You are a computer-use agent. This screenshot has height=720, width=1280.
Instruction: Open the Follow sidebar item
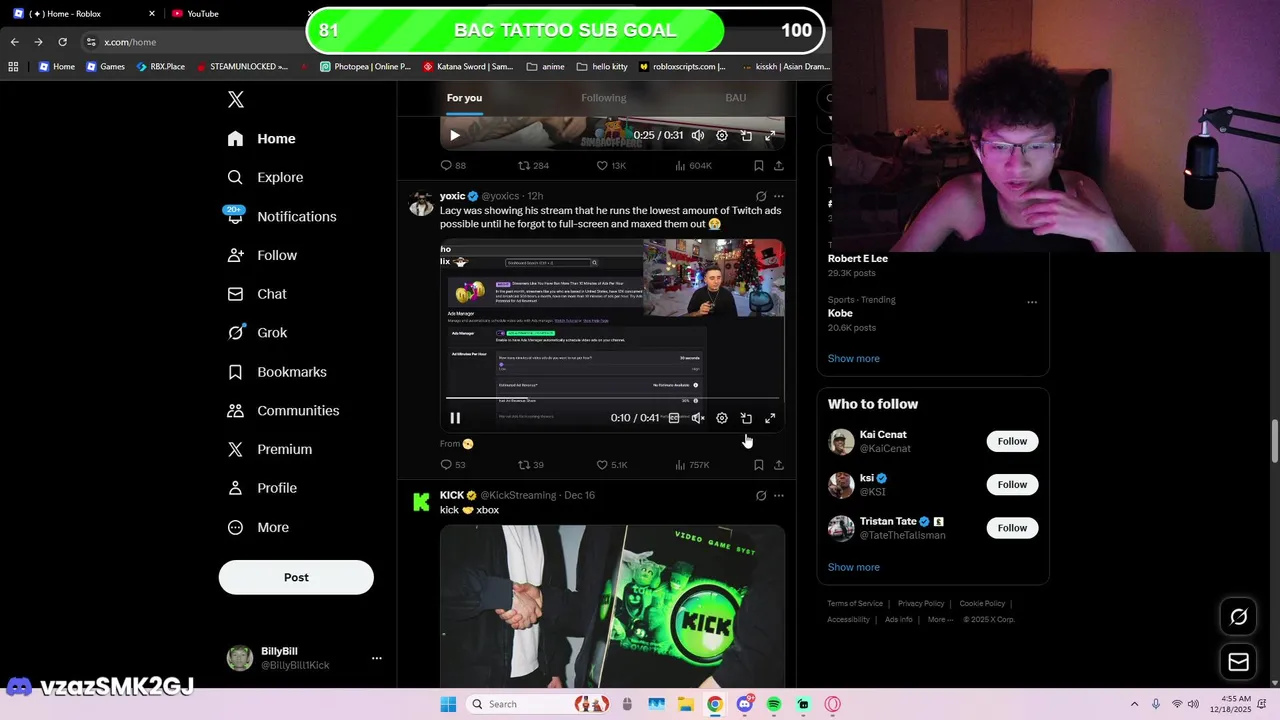(262, 255)
